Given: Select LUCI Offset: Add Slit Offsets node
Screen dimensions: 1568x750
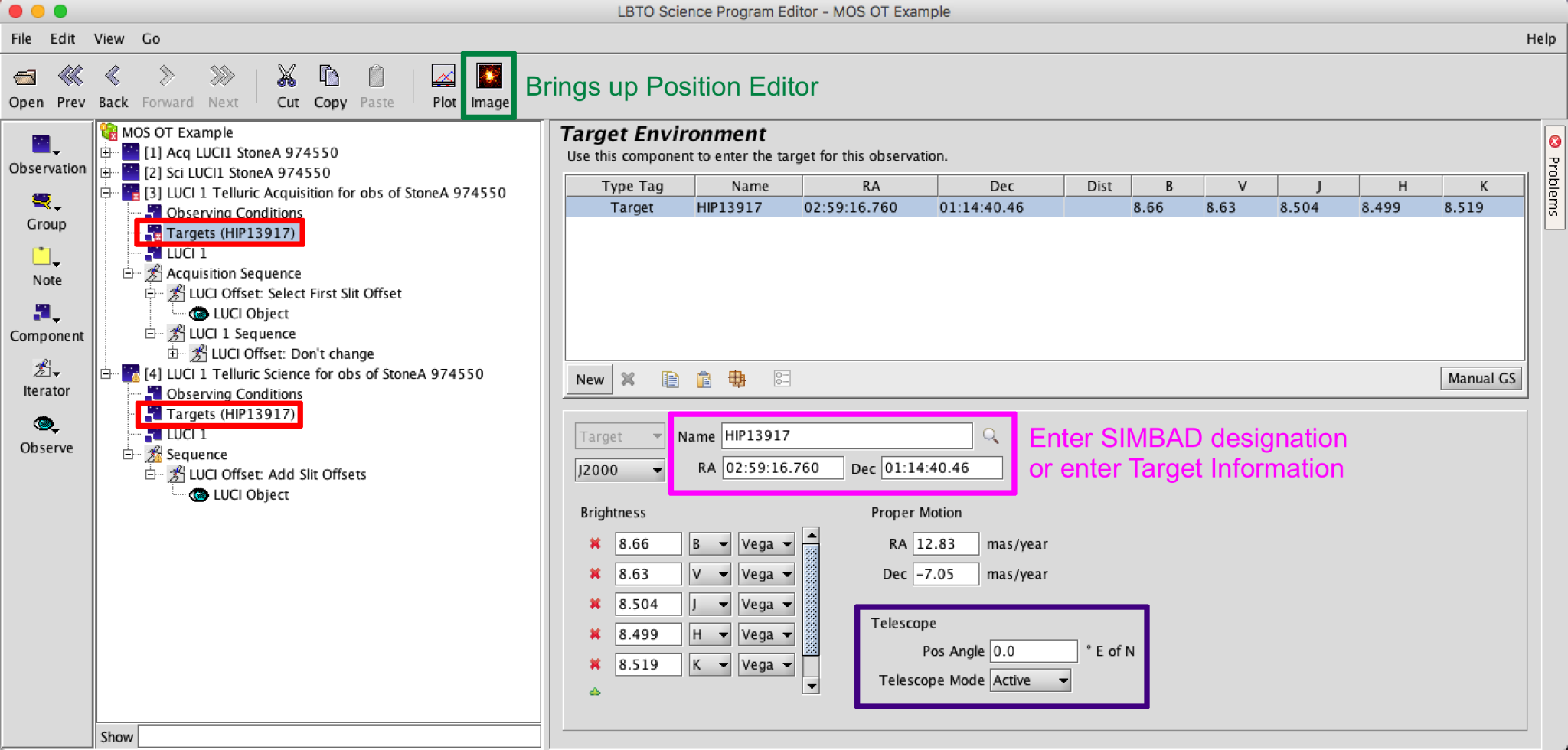Looking at the screenshot, I should tap(277, 474).
